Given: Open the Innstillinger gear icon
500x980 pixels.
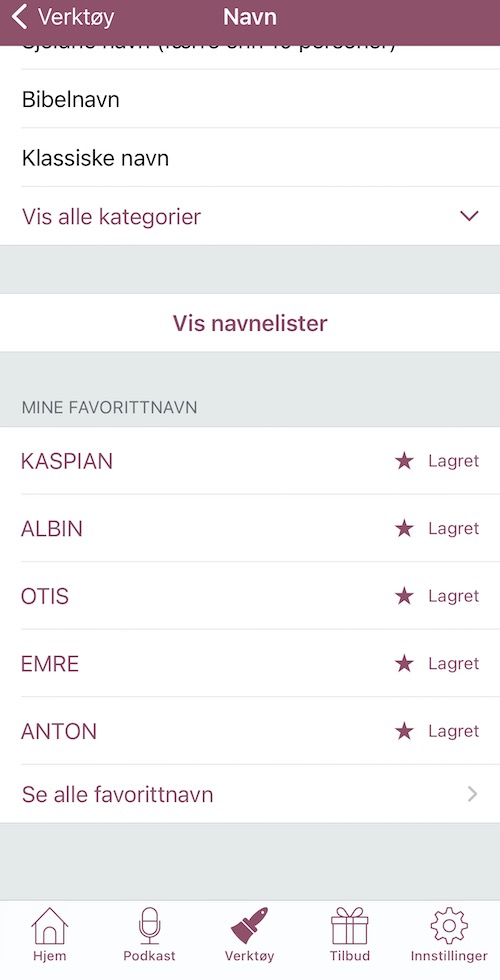Looking at the screenshot, I should tap(449, 926).
